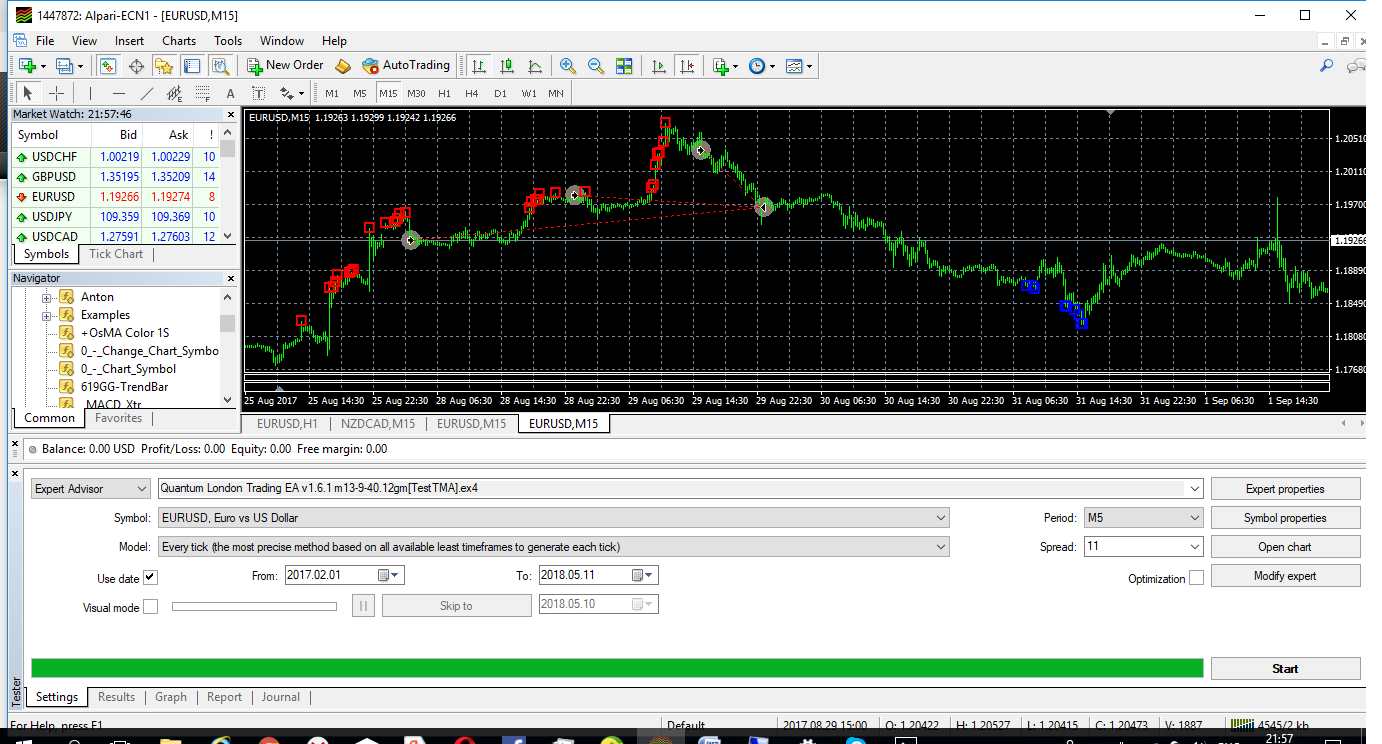1382x744 pixels.
Task: Toggle the Use date checkbox
Action: (x=150, y=577)
